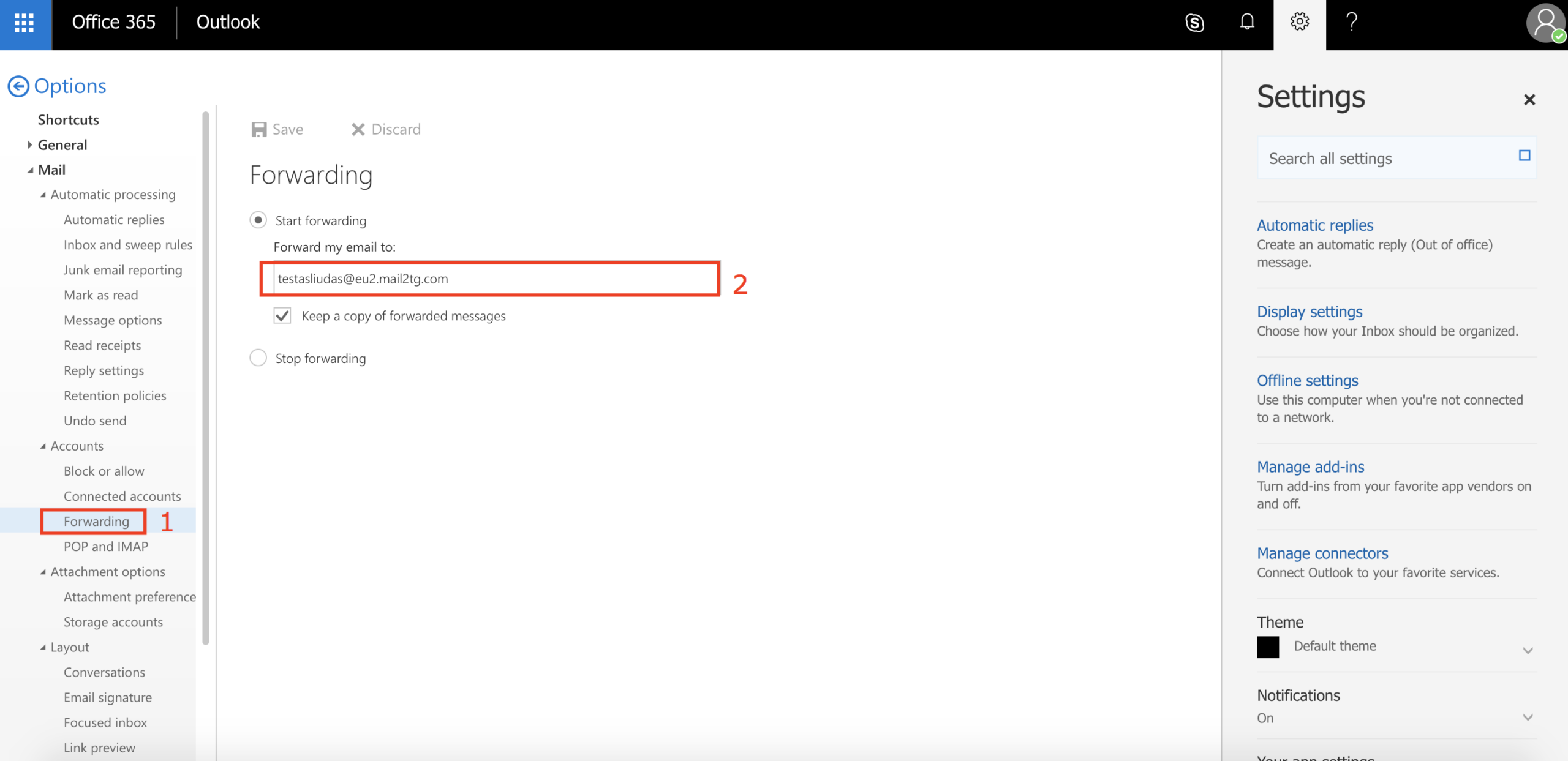Click the options tree scrollbar

(x=206, y=378)
